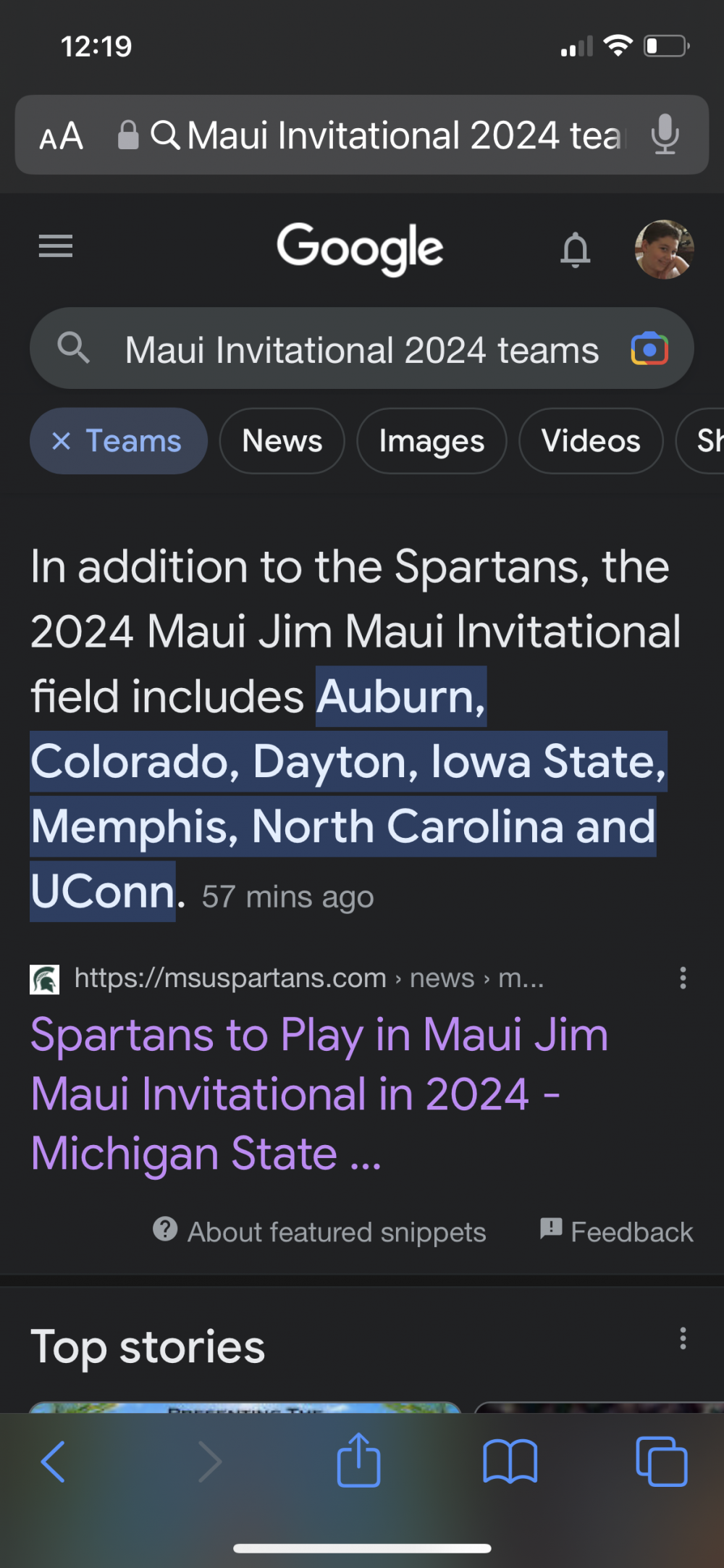The image size is (724, 1568).
Task: Tap the microphone icon in the address bar
Action: 664,135
